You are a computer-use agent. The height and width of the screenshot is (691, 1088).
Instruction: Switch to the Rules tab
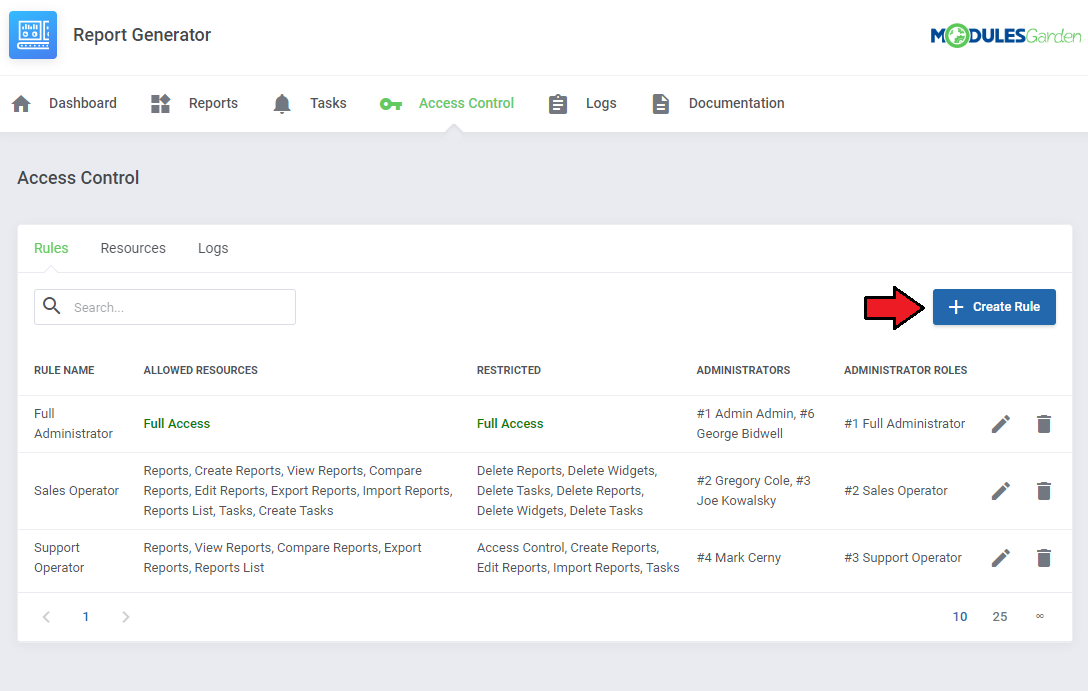point(51,248)
